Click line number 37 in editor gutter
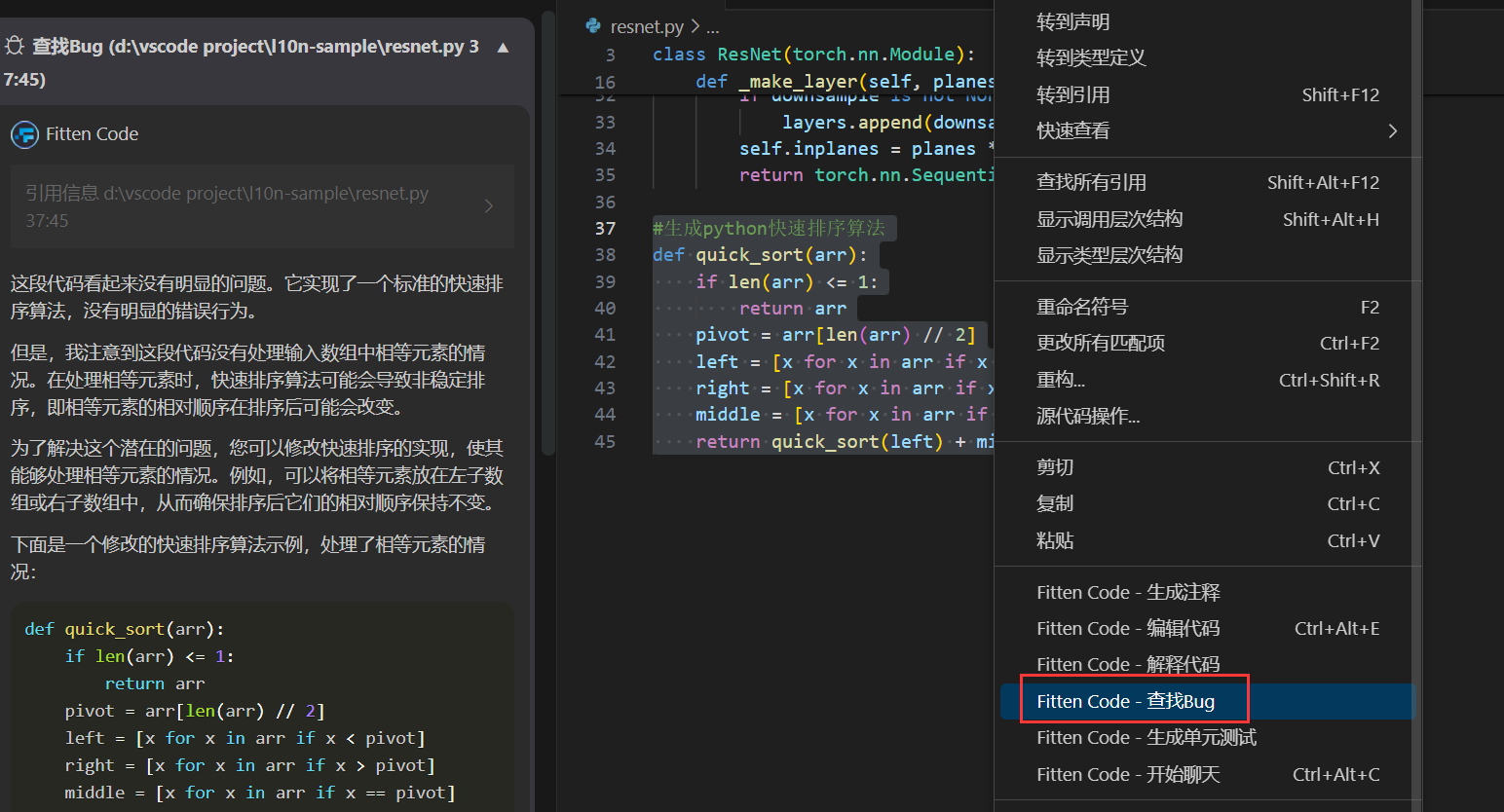Viewport: 1504px width, 812px height. click(605, 228)
